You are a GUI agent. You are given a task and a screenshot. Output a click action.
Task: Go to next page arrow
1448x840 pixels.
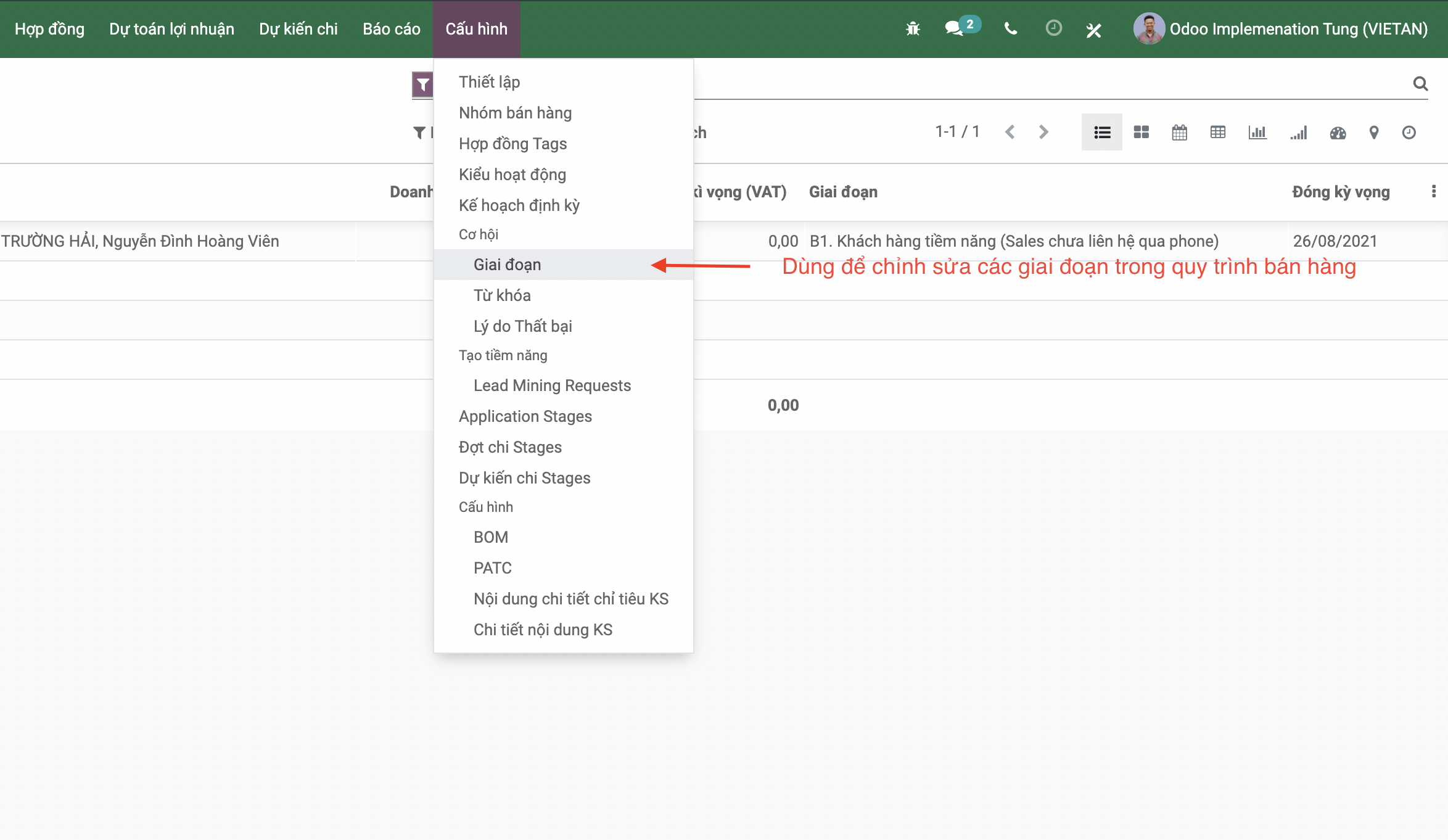click(1043, 132)
